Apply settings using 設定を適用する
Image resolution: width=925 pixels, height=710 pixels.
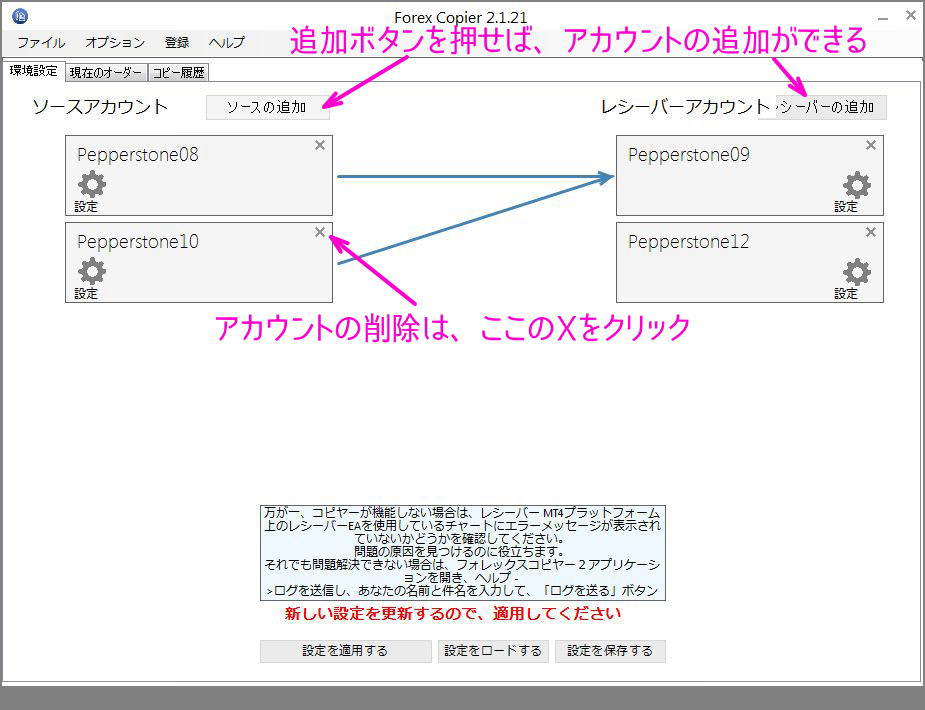344,651
